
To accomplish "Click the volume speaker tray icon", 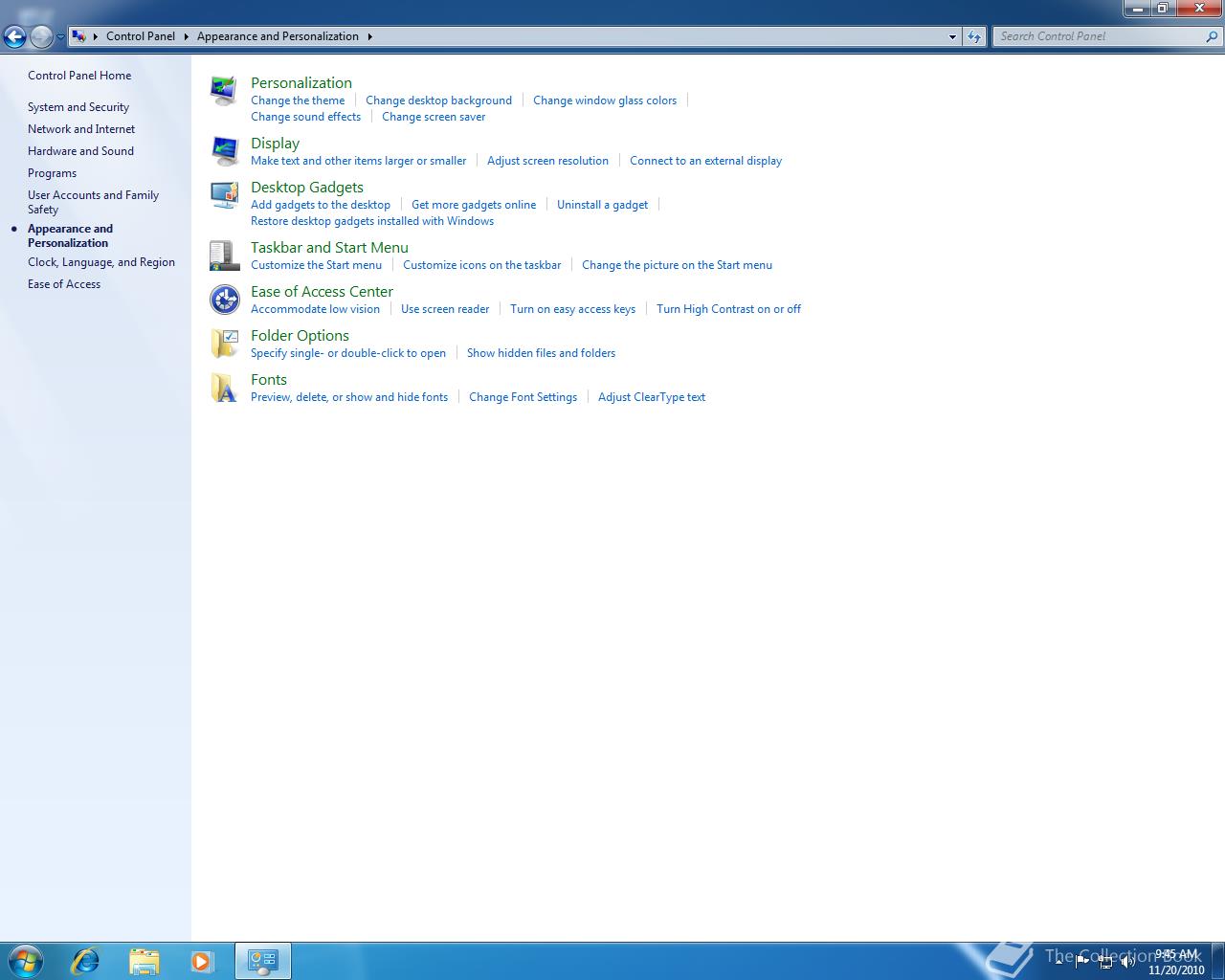I will 1128,962.
